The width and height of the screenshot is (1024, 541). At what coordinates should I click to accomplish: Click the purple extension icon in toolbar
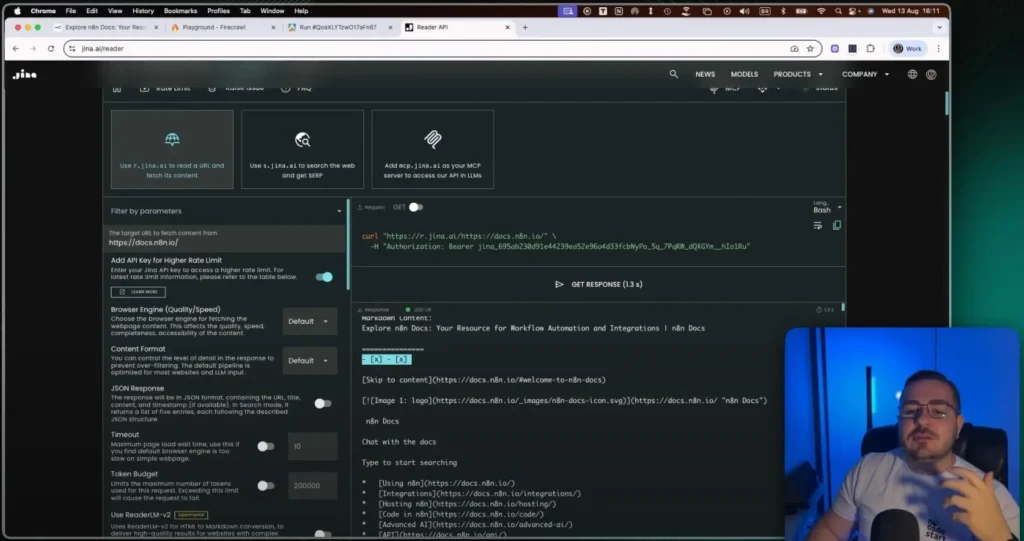pyautogui.click(x=835, y=48)
